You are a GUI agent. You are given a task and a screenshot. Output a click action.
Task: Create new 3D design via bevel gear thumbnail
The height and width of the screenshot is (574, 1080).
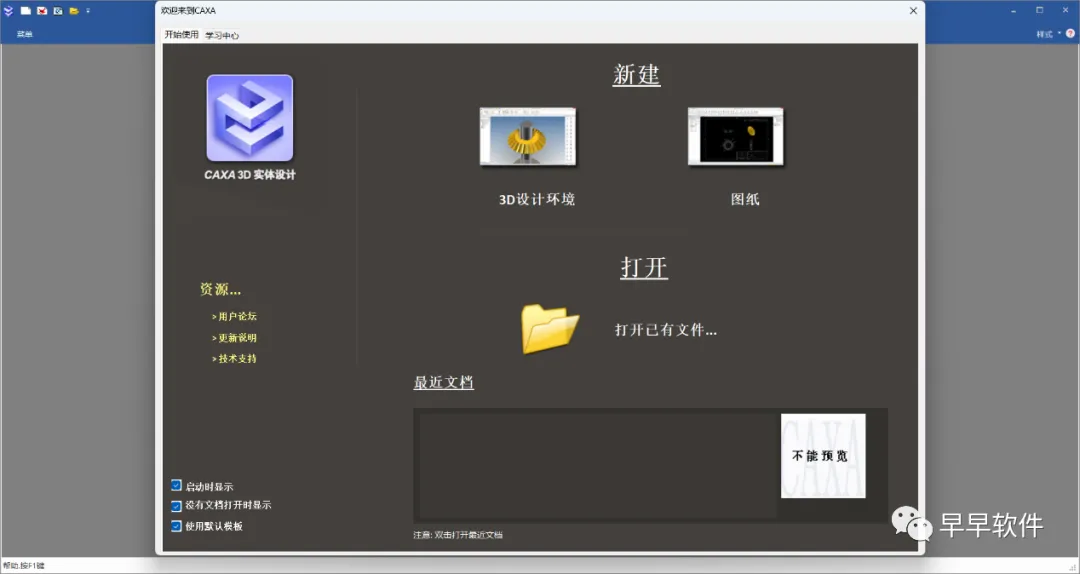528,136
